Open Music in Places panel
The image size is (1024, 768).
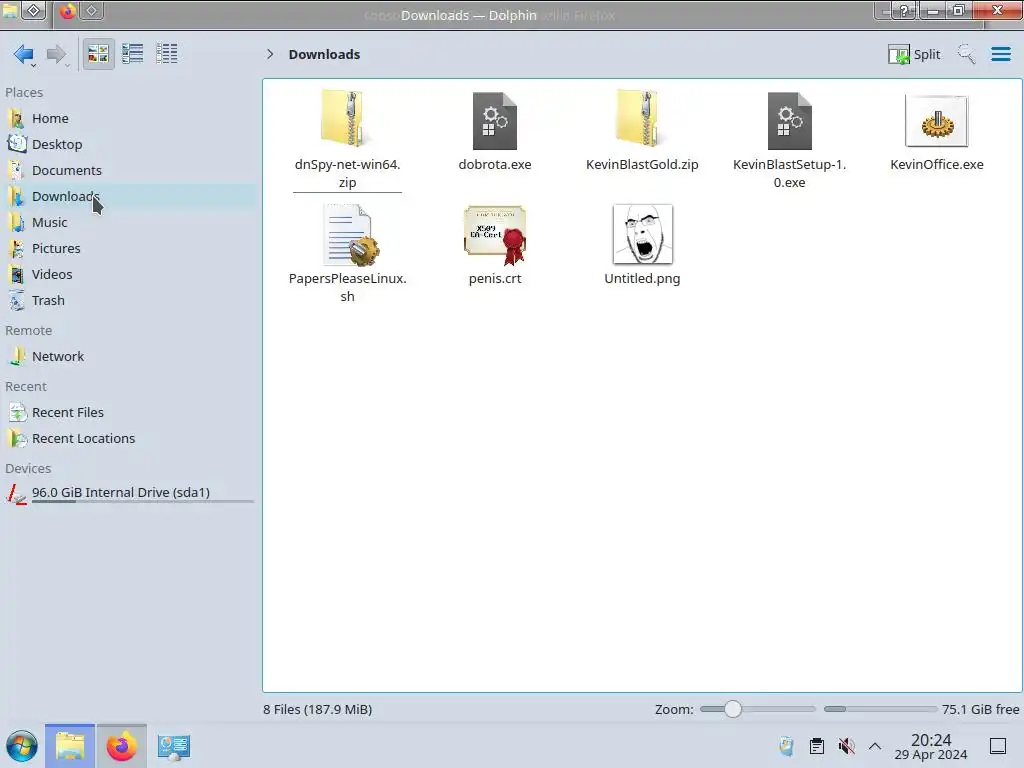click(x=129, y=223)
